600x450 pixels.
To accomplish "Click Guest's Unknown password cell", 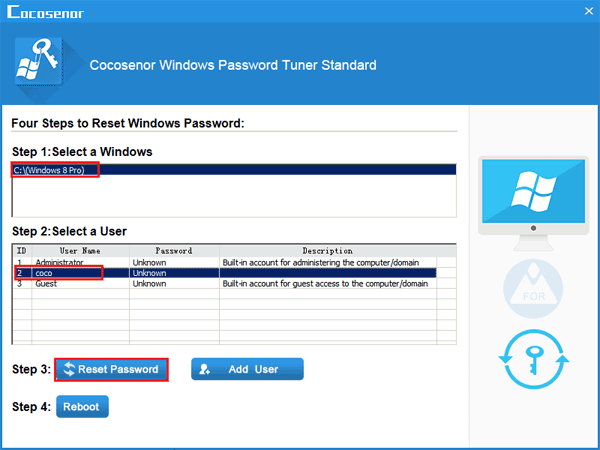I will 174,284.
